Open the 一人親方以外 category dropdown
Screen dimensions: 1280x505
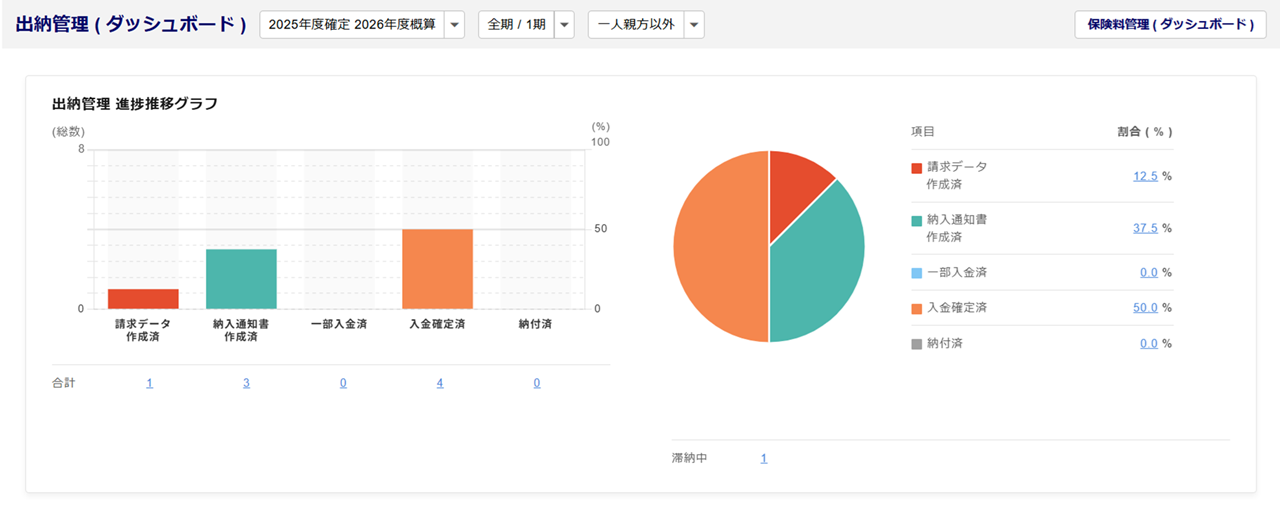pyautogui.click(x=694, y=25)
